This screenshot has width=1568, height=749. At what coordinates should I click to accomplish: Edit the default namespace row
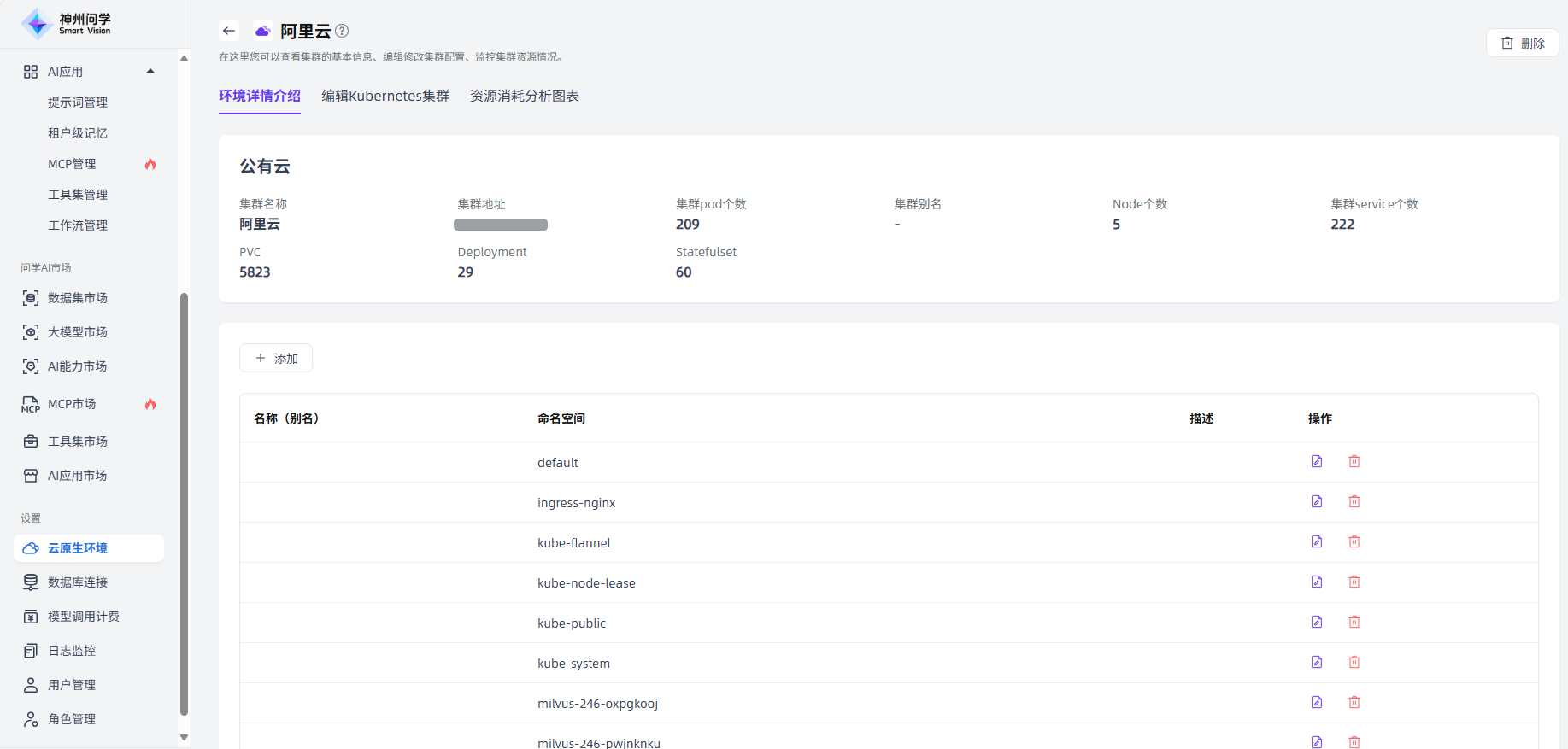pyautogui.click(x=1317, y=461)
